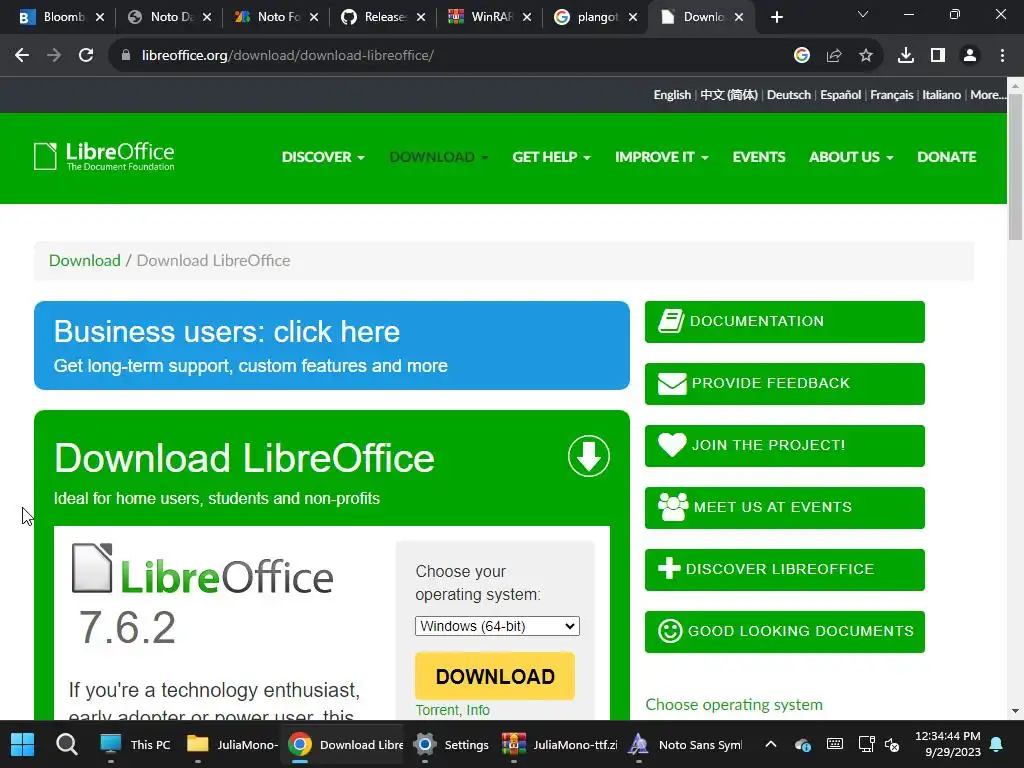The image size is (1024, 768).
Task: Bookmark this page with the star icon
Action: click(866, 56)
